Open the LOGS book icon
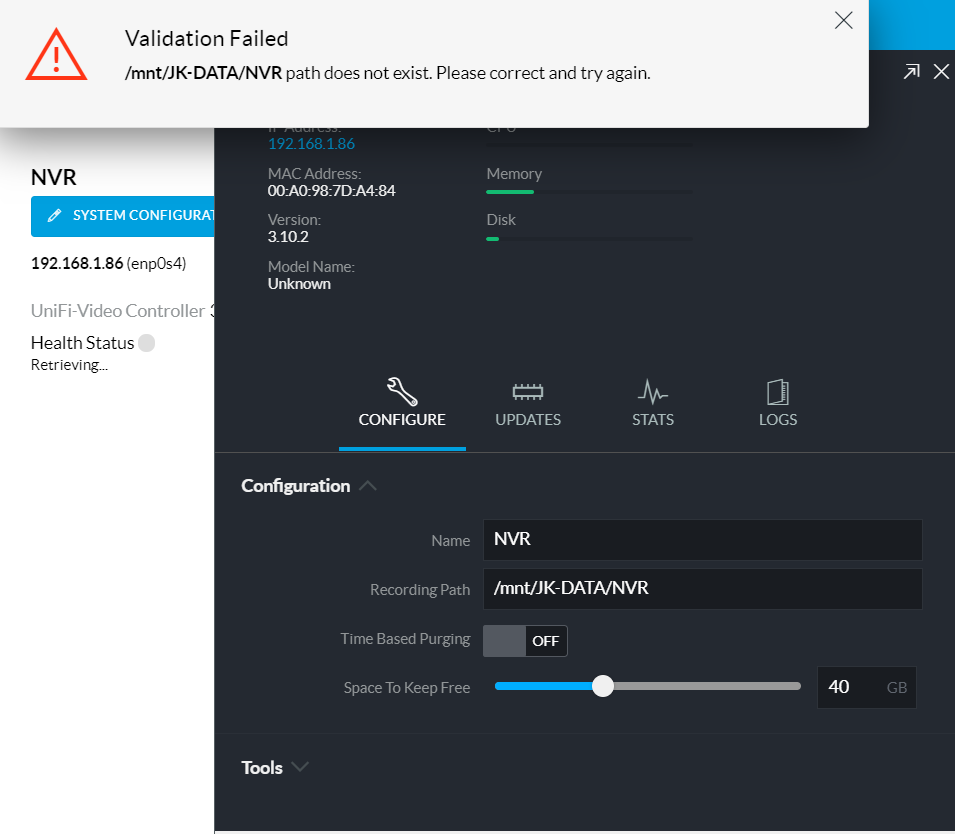Screen dimensions: 955x834 pos(778,392)
